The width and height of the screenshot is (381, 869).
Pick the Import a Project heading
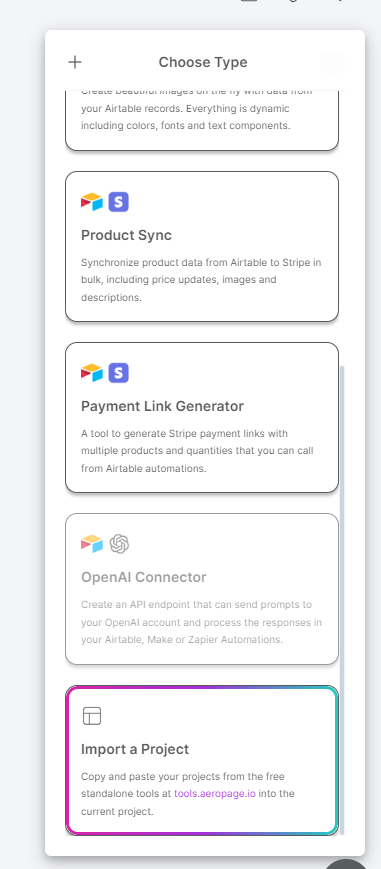click(x=135, y=749)
